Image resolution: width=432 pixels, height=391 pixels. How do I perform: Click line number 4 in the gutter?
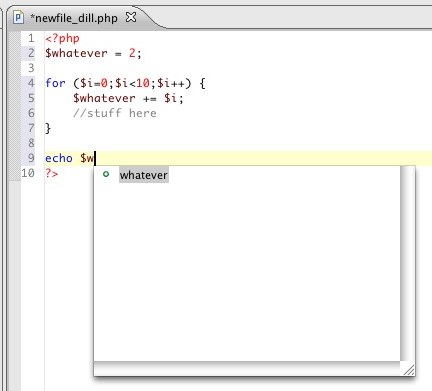click(x=31, y=83)
